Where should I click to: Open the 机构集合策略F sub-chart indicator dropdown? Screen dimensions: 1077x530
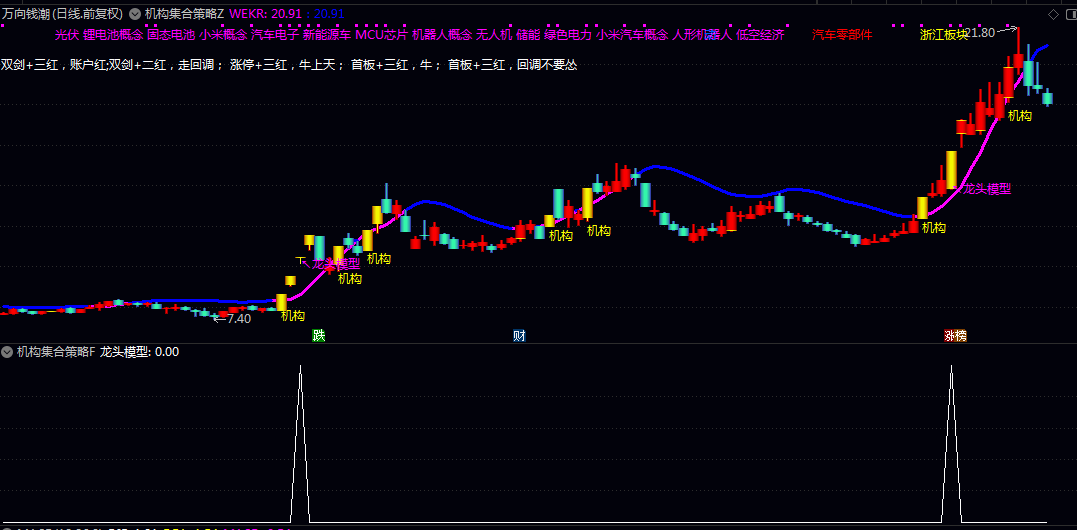(7, 352)
